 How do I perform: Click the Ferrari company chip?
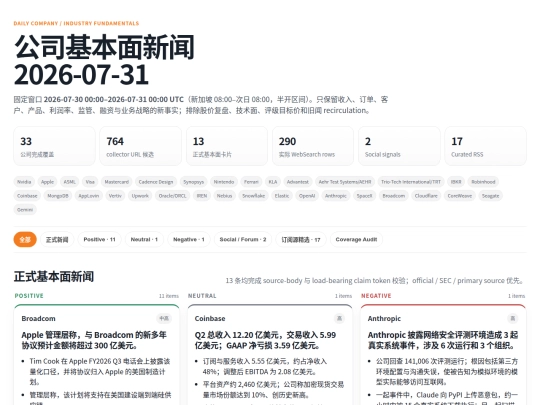(x=251, y=182)
